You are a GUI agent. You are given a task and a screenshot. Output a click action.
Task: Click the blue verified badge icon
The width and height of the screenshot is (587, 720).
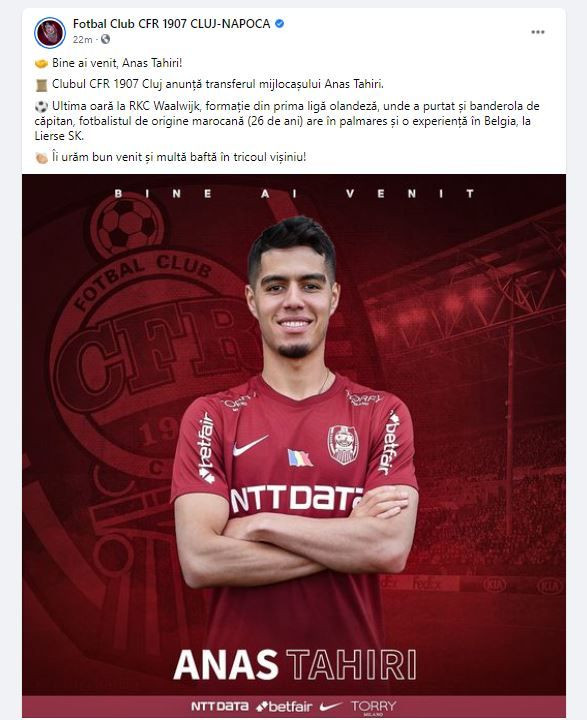(x=279, y=24)
